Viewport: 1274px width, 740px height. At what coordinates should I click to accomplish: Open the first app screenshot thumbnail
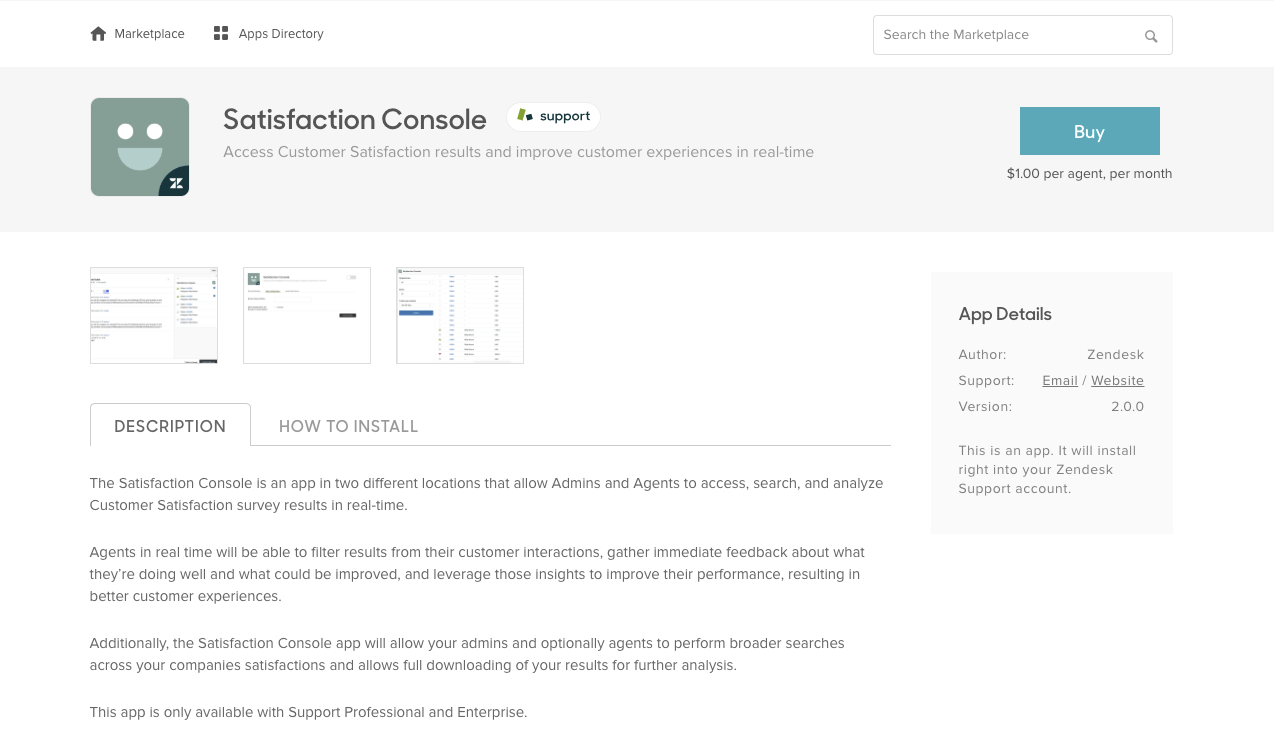154,315
